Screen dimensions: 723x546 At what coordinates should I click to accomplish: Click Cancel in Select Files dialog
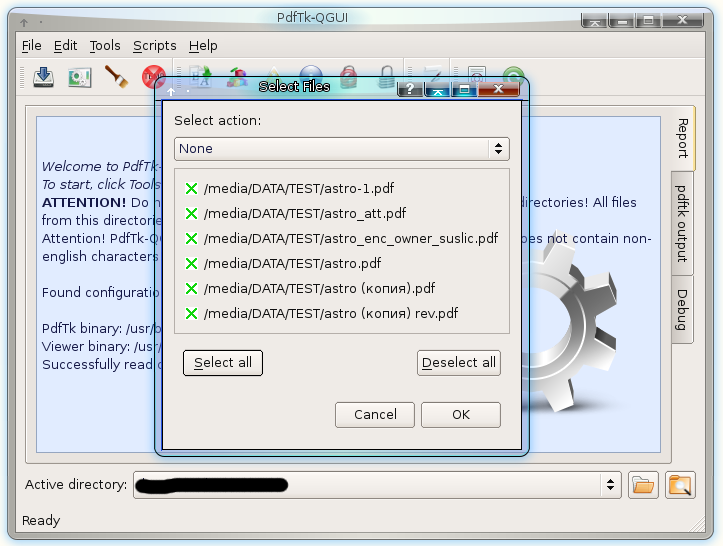pyautogui.click(x=375, y=415)
